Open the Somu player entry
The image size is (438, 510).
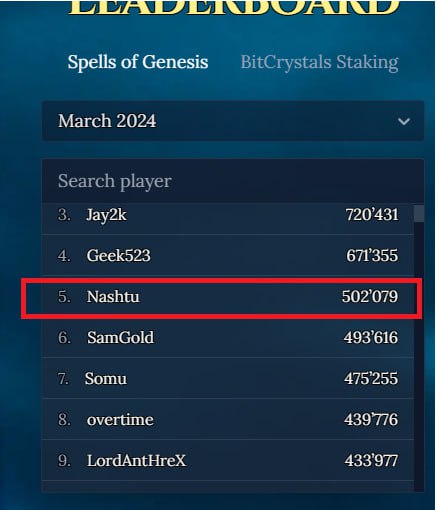(228, 378)
